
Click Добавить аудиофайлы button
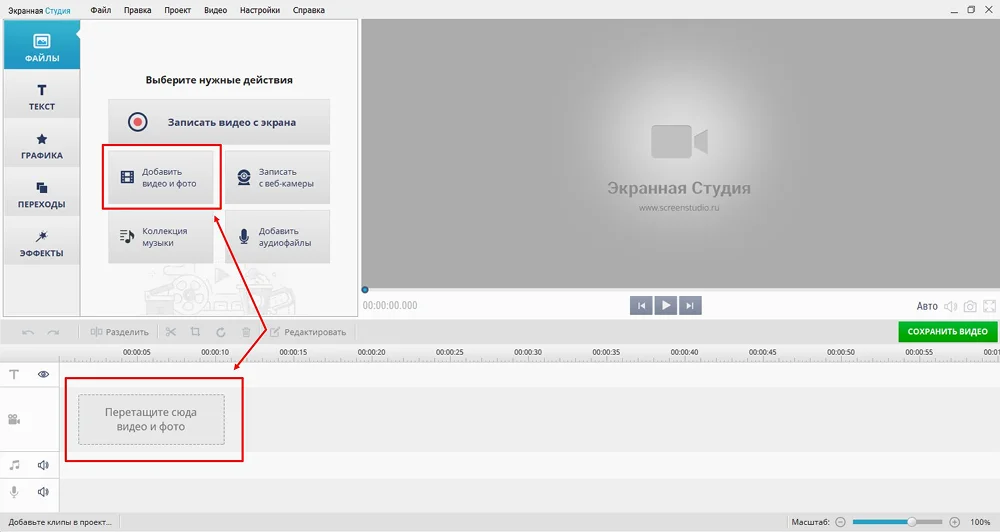point(277,237)
